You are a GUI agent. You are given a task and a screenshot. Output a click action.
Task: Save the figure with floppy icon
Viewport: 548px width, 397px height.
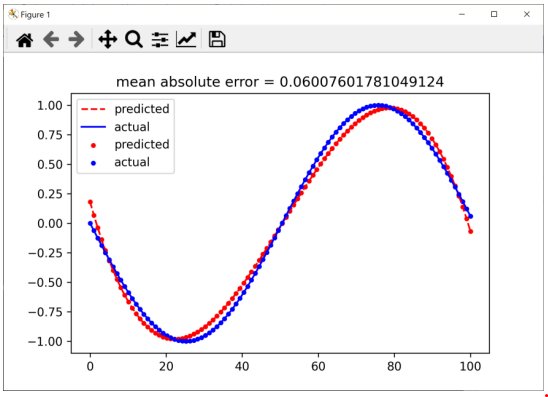pos(217,39)
